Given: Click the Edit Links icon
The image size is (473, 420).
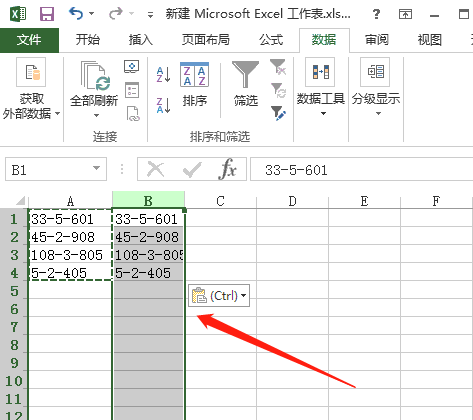Looking at the screenshot, I should (x=133, y=114).
